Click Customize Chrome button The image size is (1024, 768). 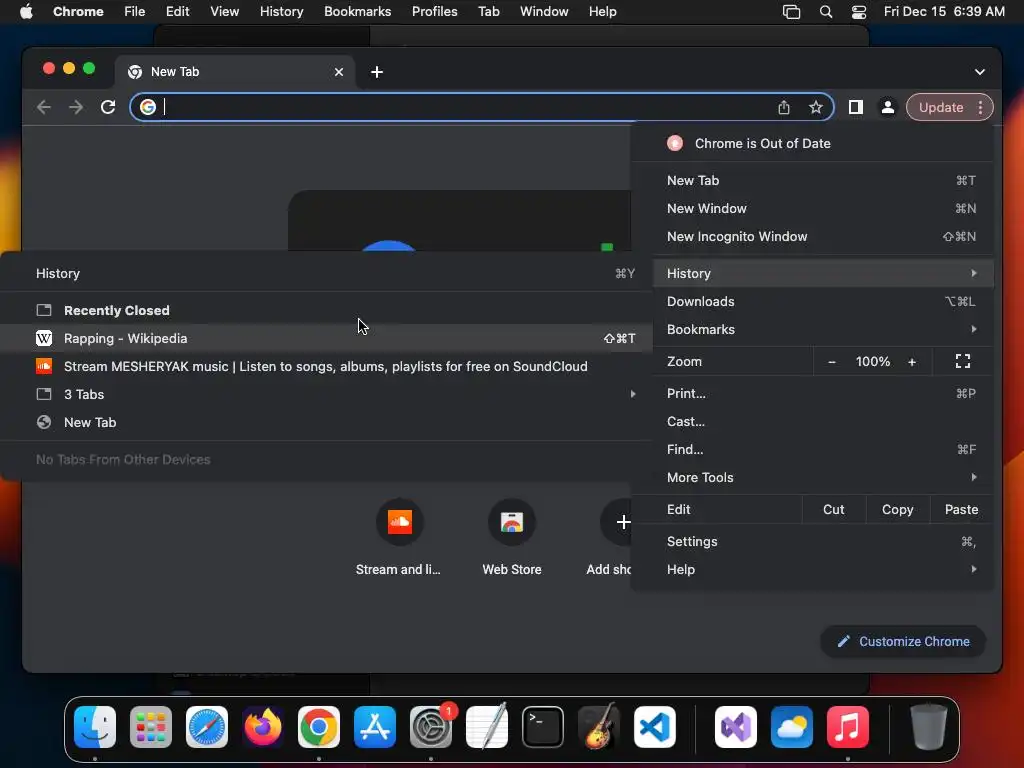(x=903, y=641)
